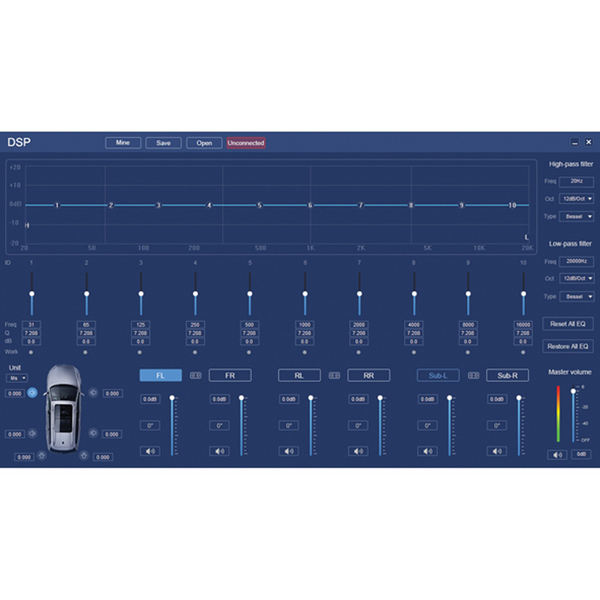Toggle the Work dot for EQ band 5
Image resolution: width=600 pixels, height=600 pixels.
click(x=250, y=352)
